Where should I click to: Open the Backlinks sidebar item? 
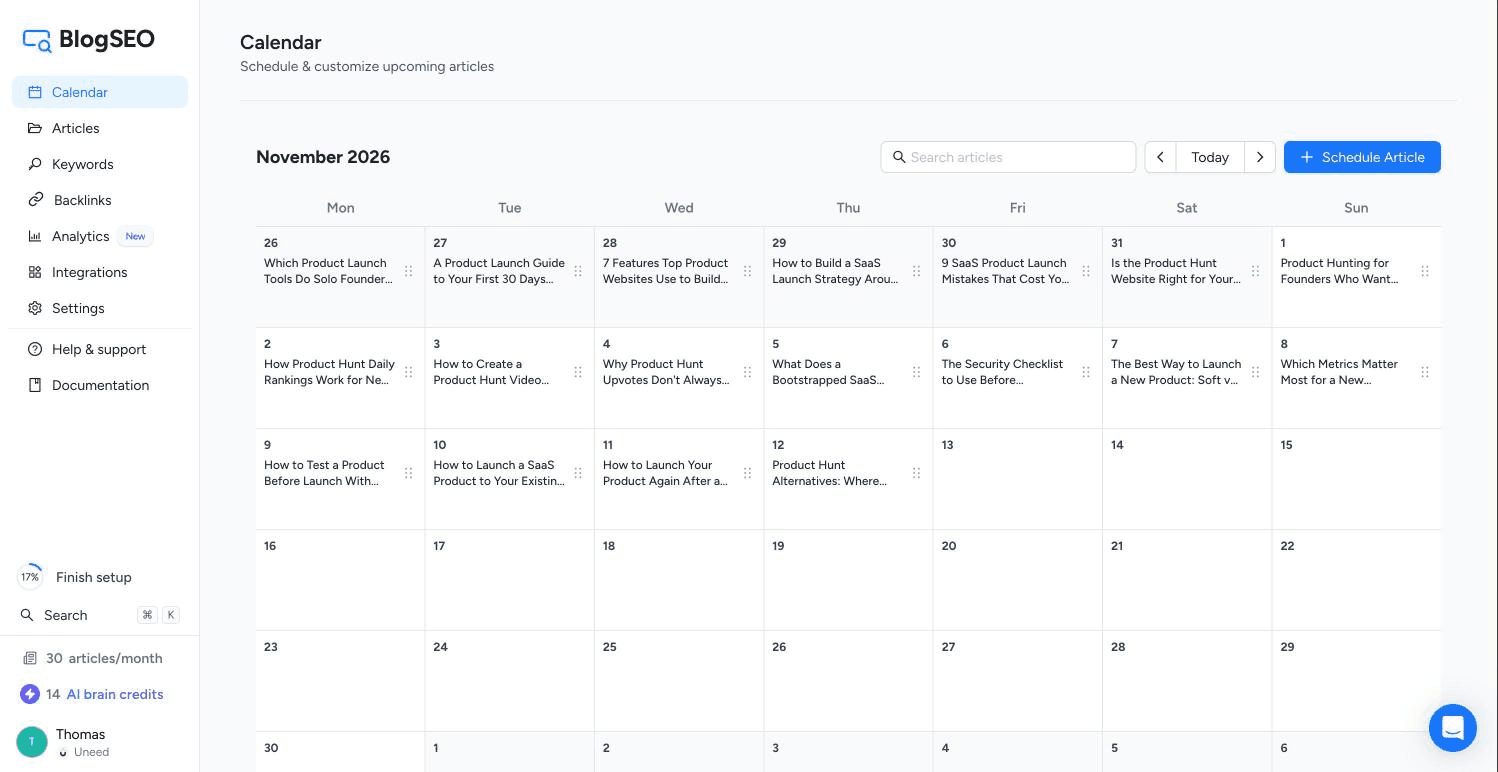coord(100,200)
